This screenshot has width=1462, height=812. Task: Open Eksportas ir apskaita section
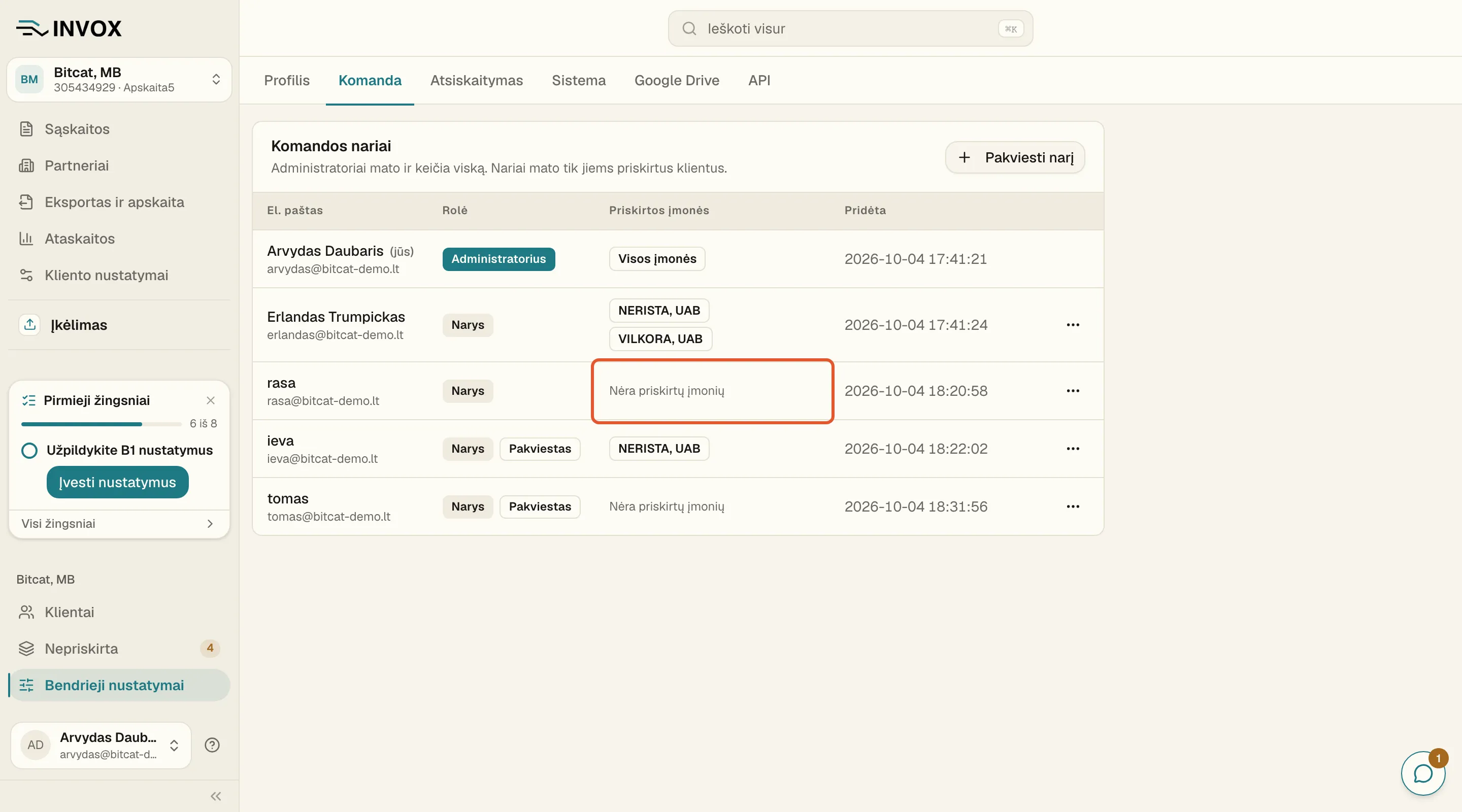[119, 202]
